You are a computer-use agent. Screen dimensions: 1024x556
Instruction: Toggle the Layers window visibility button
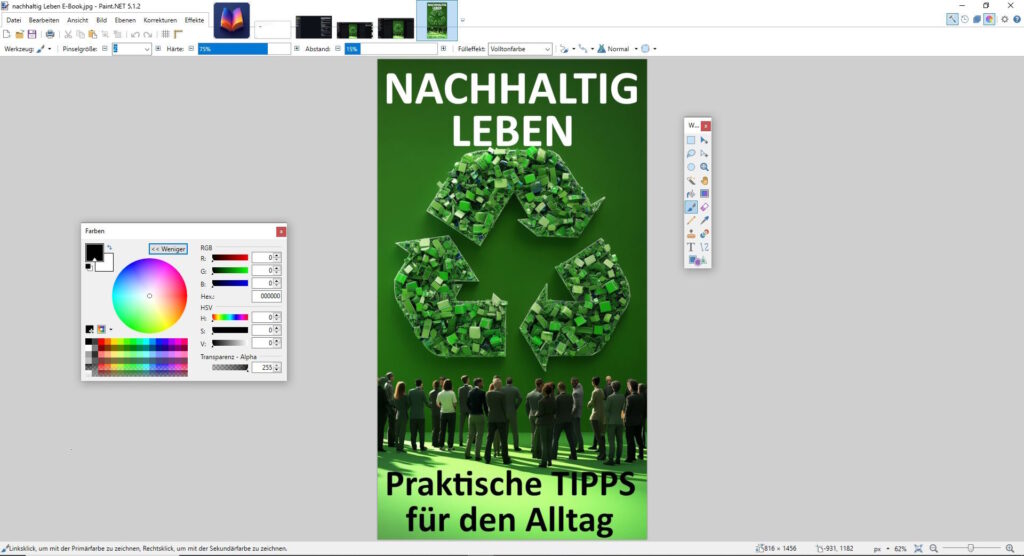(977, 19)
